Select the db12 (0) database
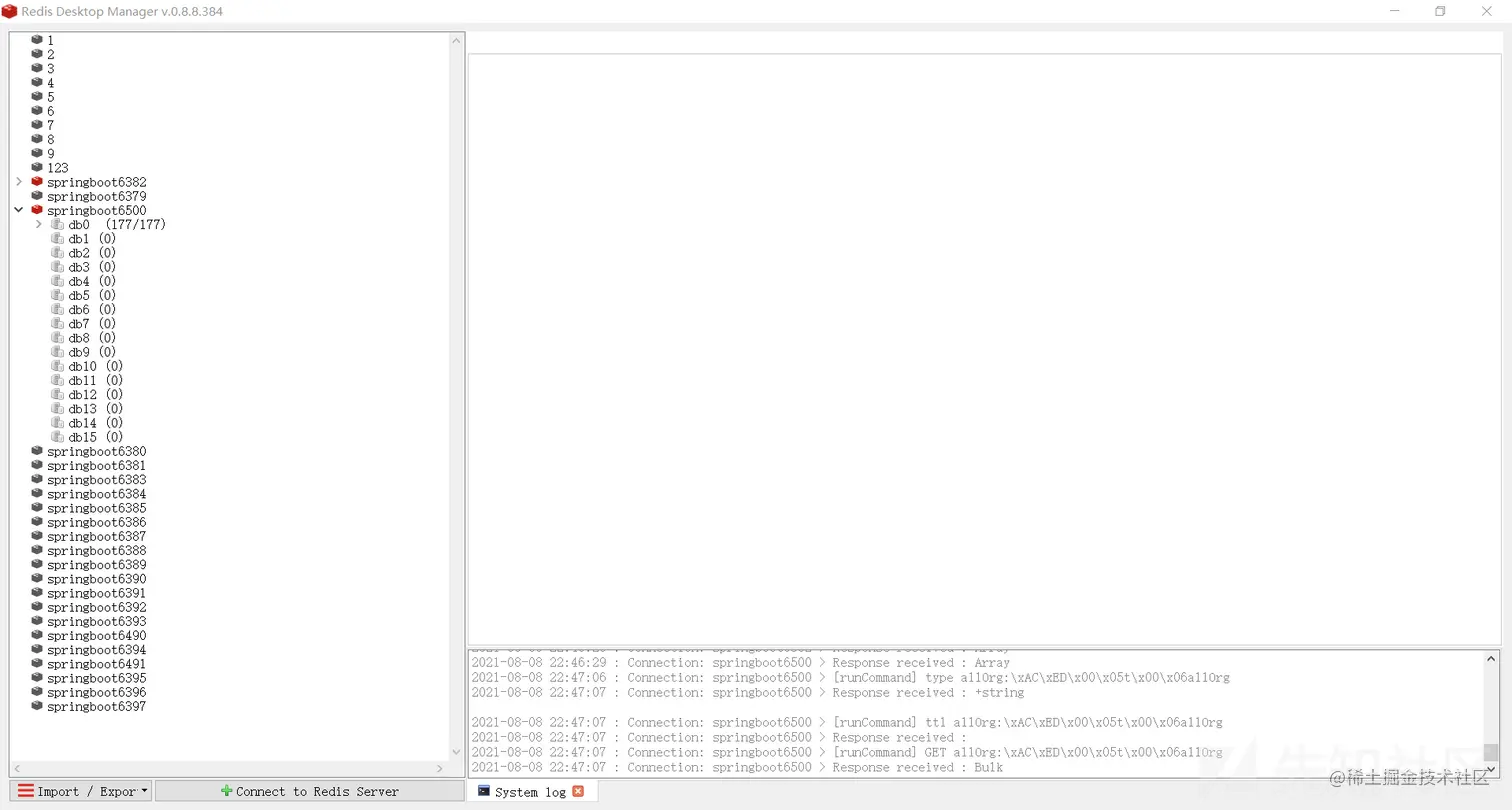This screenshot has height=810, width=1512. pos(96,394)
